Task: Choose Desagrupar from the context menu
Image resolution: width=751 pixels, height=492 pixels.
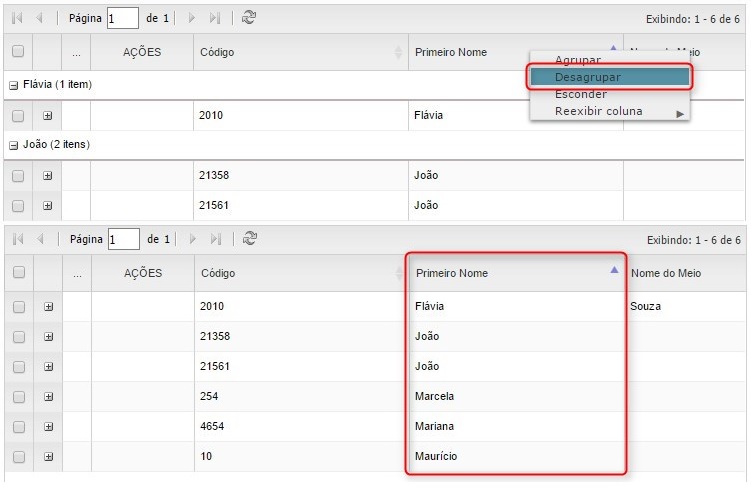Action: click(588, 77)
